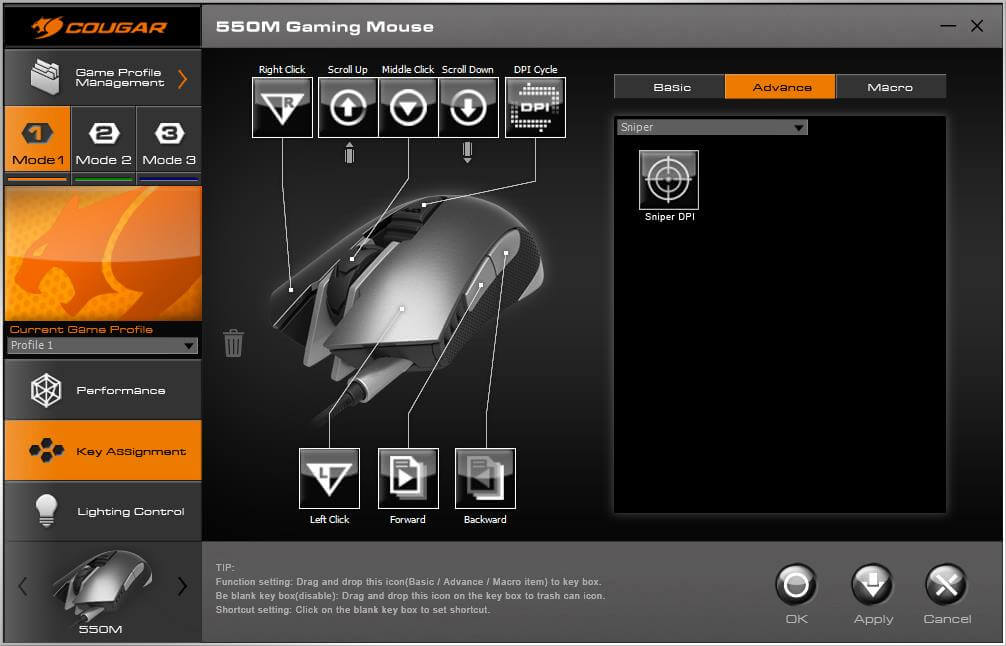The height and width of the screenshot is (646, 1006).
Task: Expand the Current Game Profile dropdown
Action: pos(102,345)
